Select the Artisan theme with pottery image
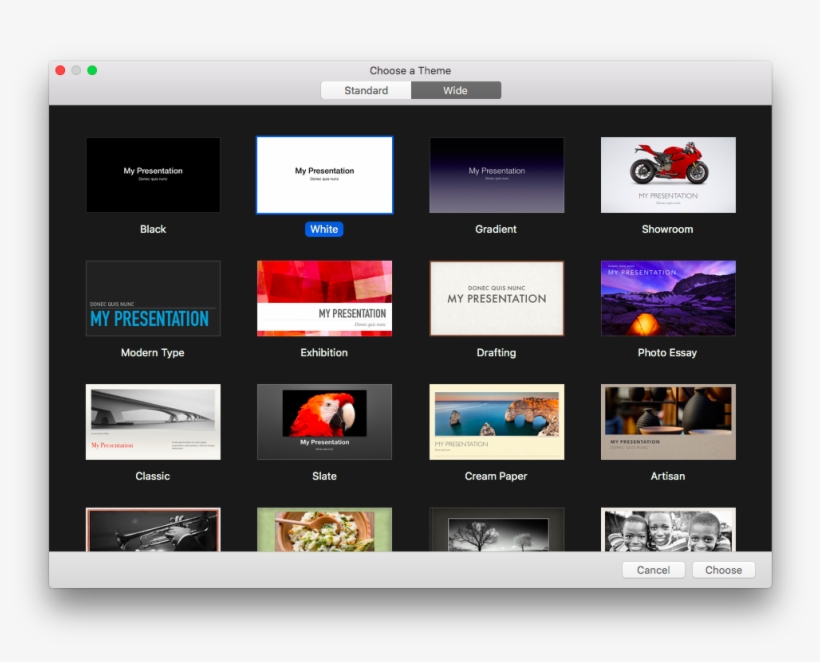 (x=668, y=421)
